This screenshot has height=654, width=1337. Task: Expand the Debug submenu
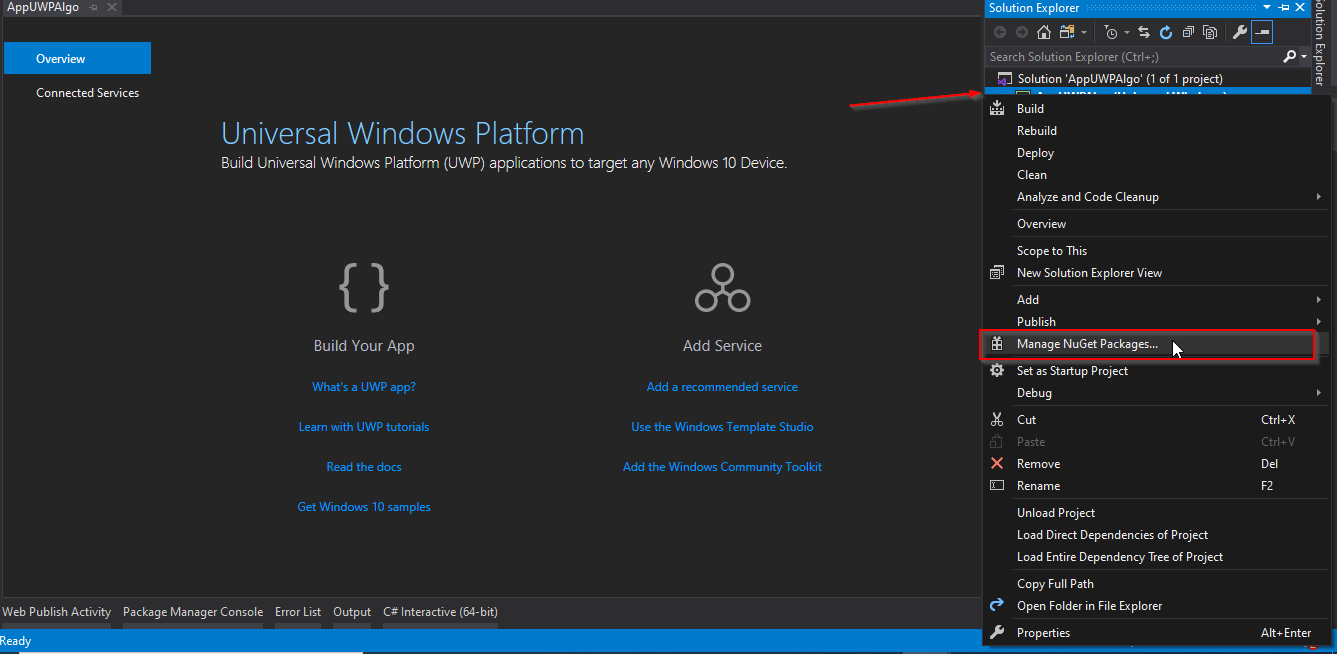(x=1034, y=393)
